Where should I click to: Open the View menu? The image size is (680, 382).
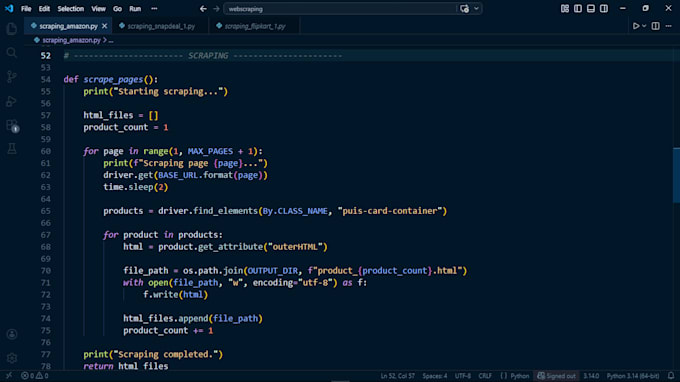tap(98, 9)
